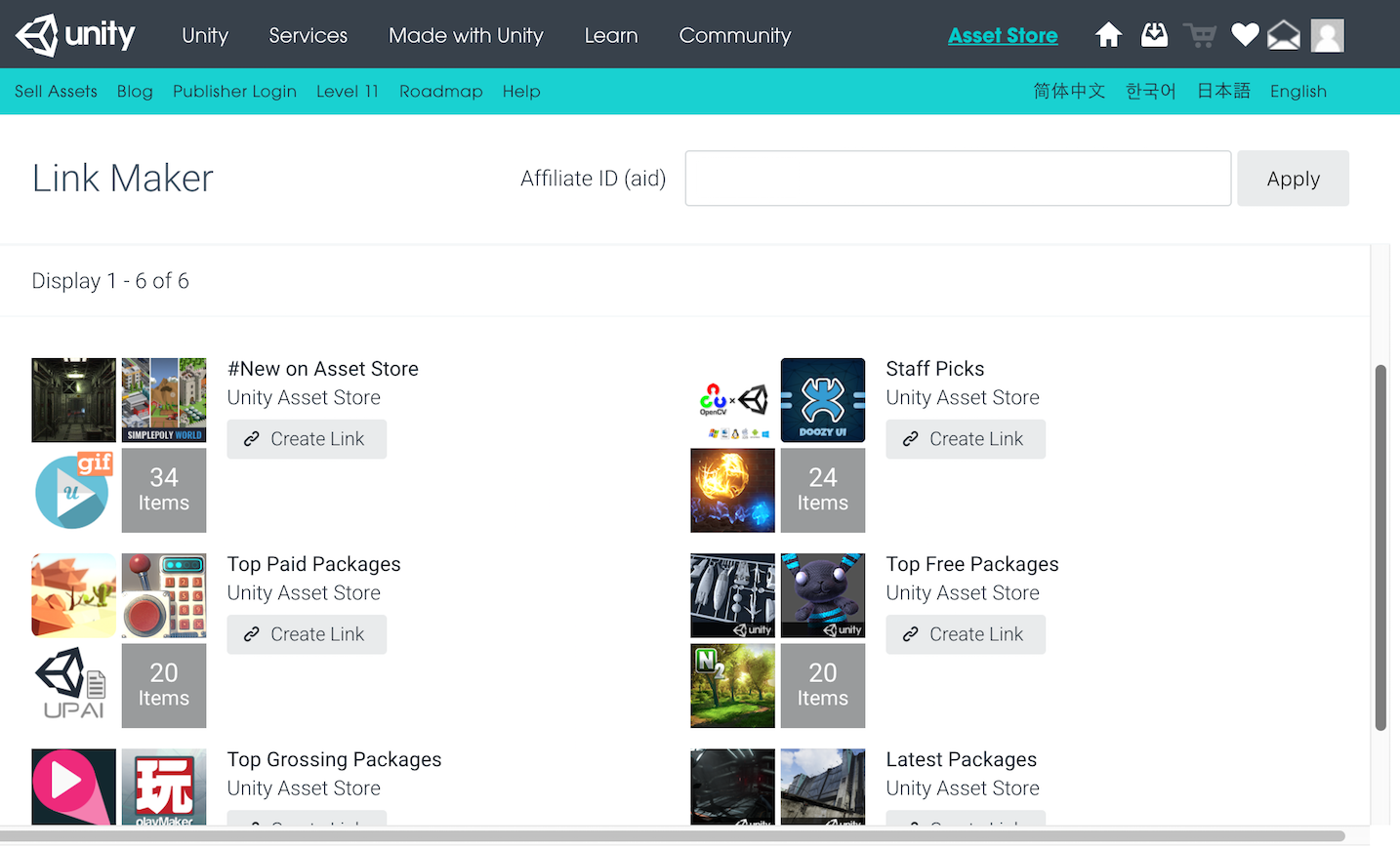
Task: Open the Blog link
Action: point(135,91)
